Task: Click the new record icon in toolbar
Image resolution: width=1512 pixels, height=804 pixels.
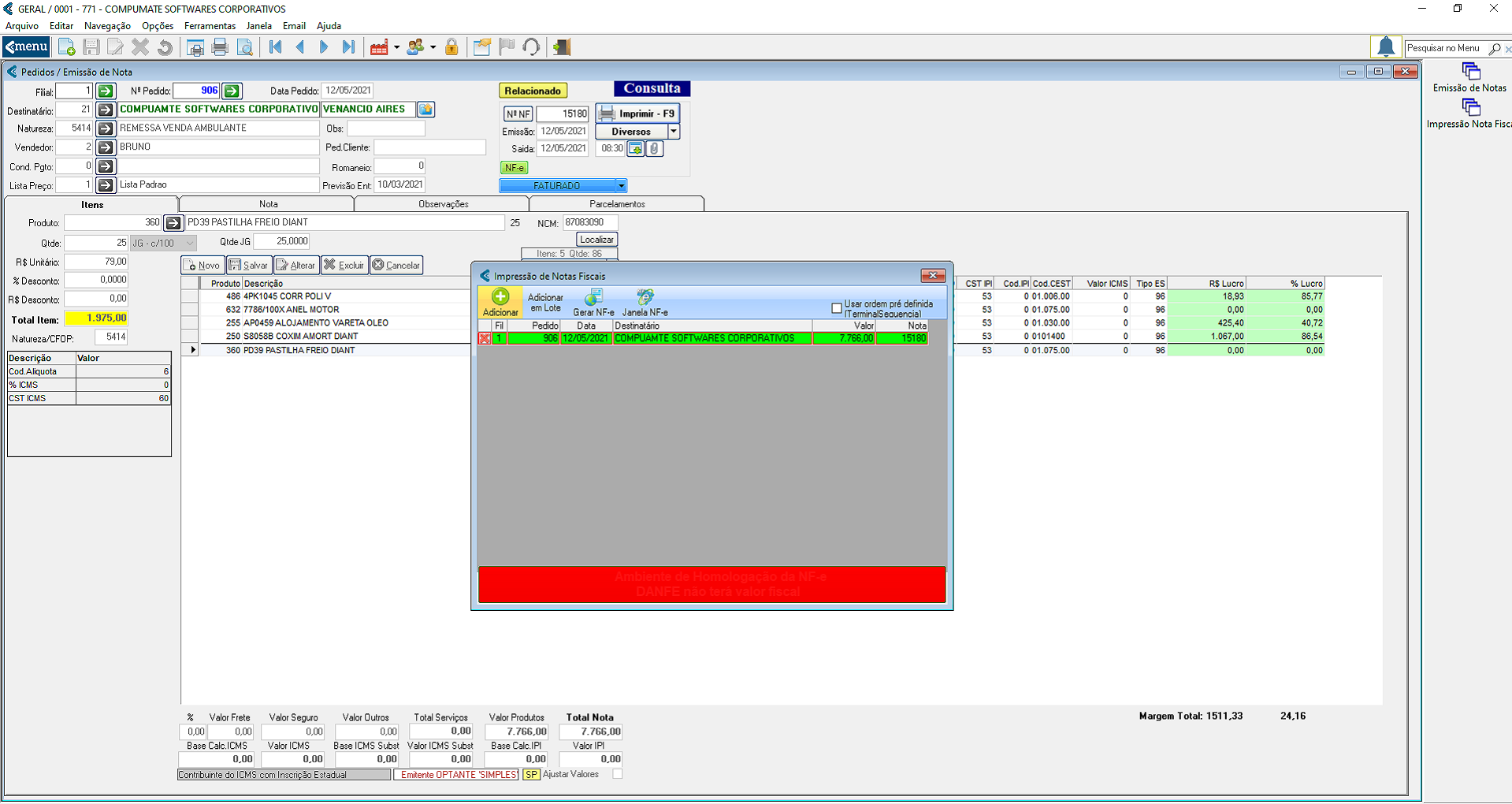Action: (x=67, y=47)
